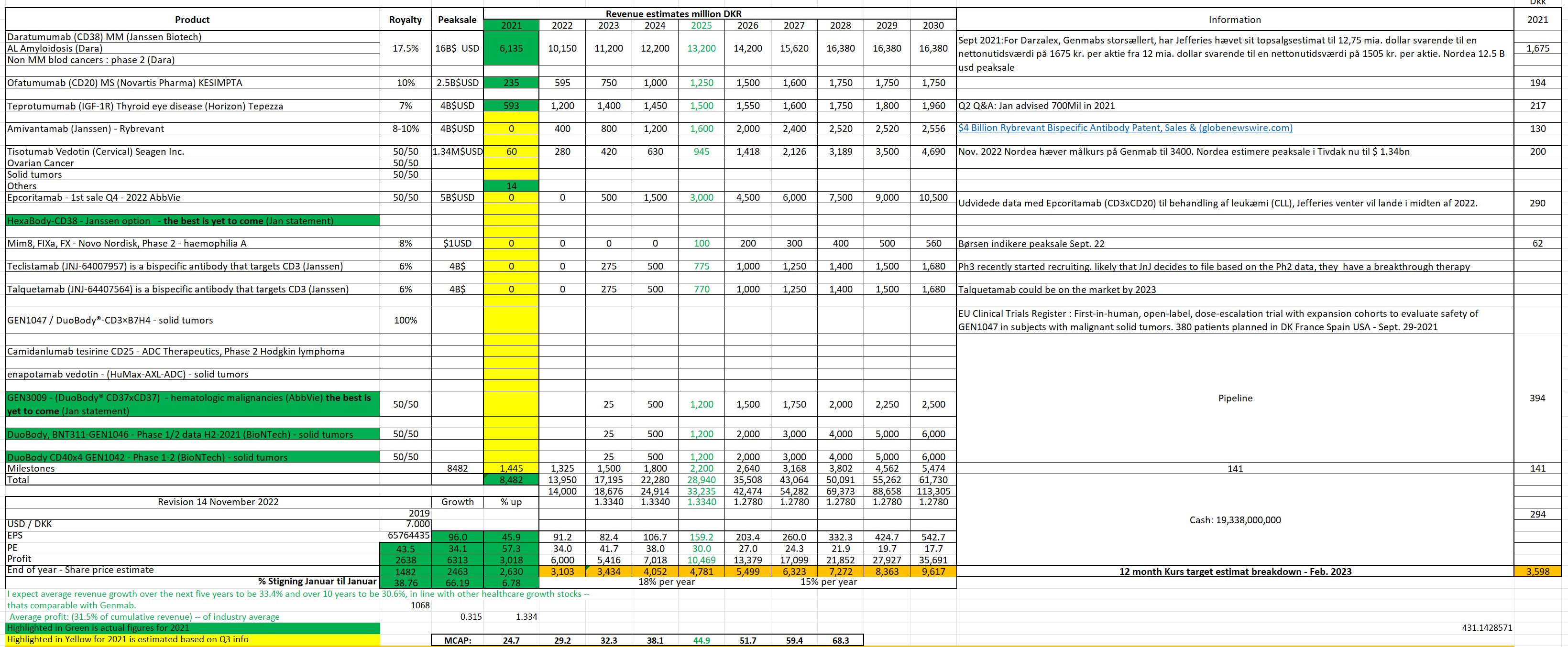Click the Teclistamab (JNJ-64007957) product cell

[x=192, y=266]
